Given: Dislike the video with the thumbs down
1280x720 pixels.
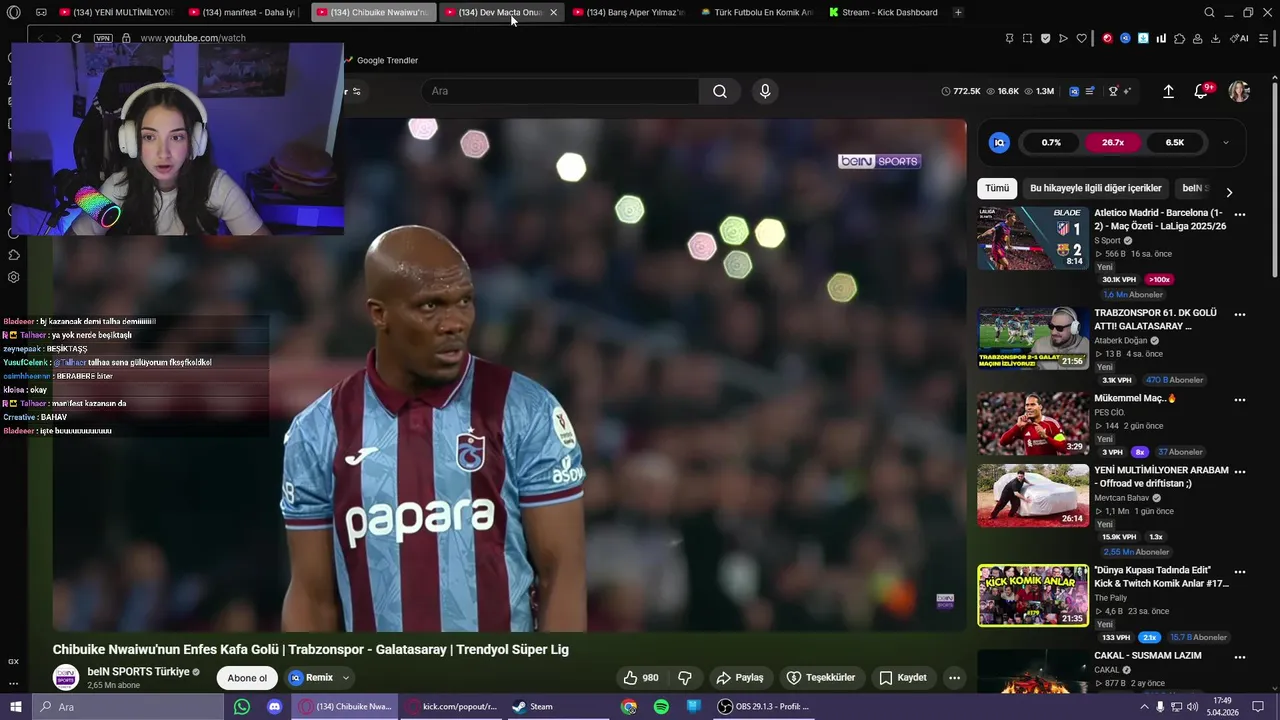Looking at the screenshot, I should point(685,677).
